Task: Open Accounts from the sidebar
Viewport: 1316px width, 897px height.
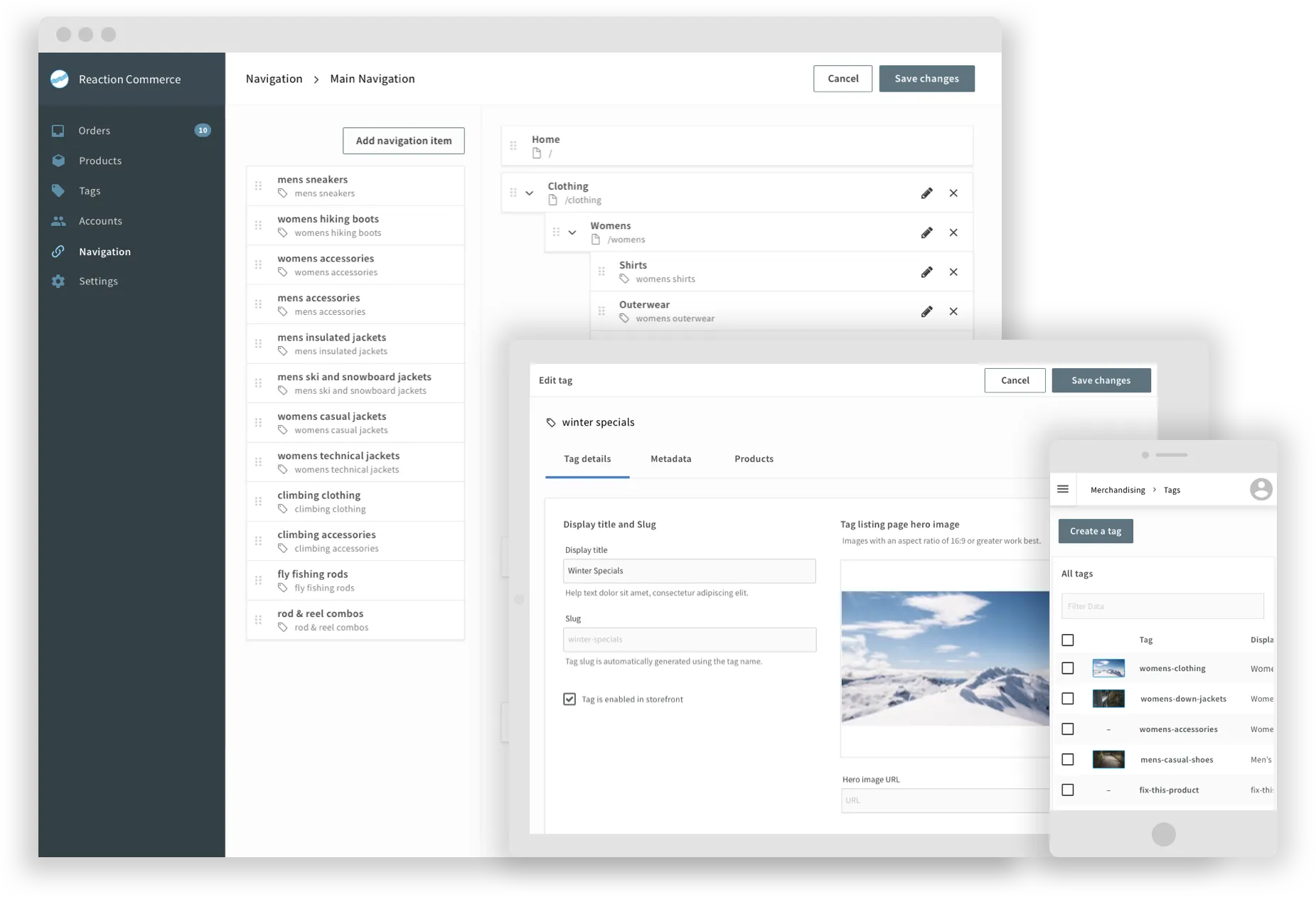Action: (x=100, y=221)
